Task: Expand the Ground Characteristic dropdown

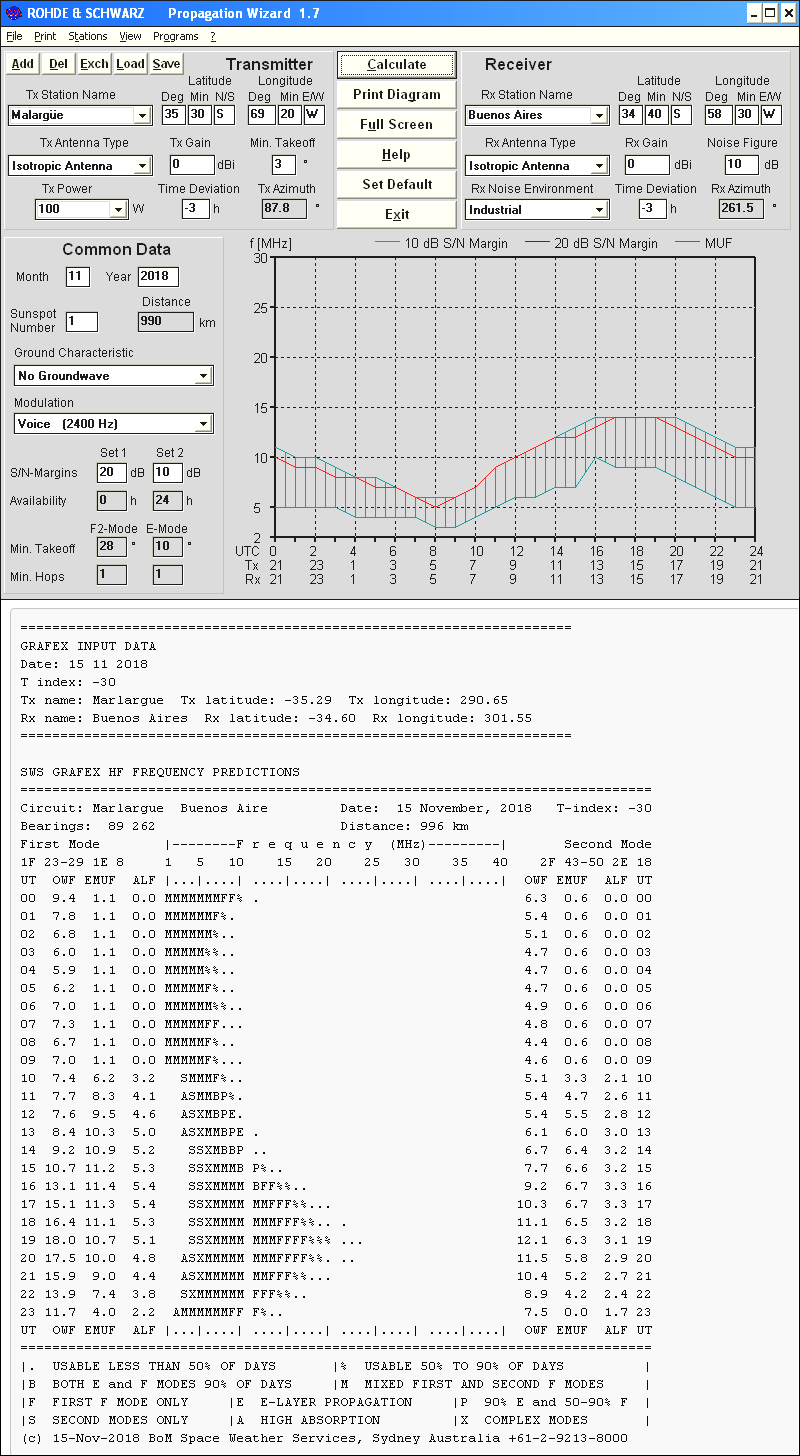Action: pos(204,376)
